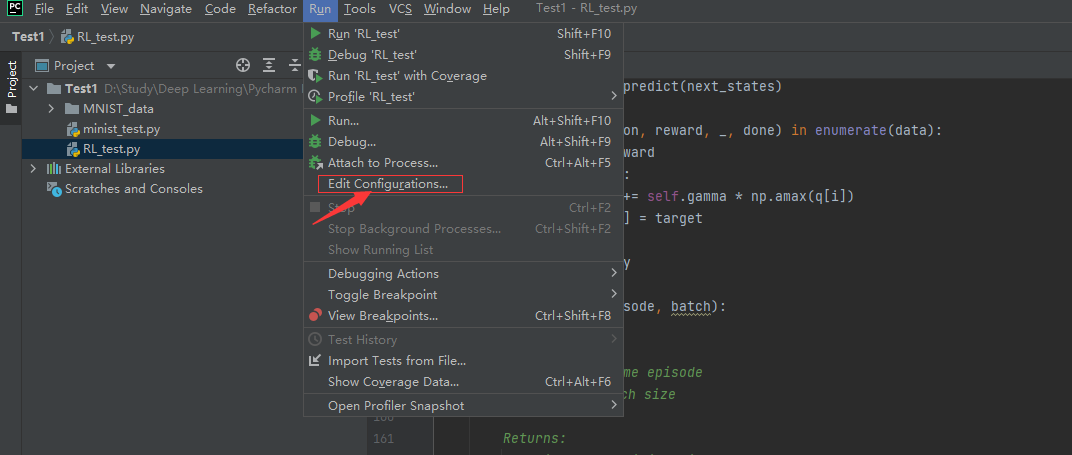This screenshot has width=1072, height=455.
Task: Choose Edit Configurations... from Run menu
Action: point(388,184)
